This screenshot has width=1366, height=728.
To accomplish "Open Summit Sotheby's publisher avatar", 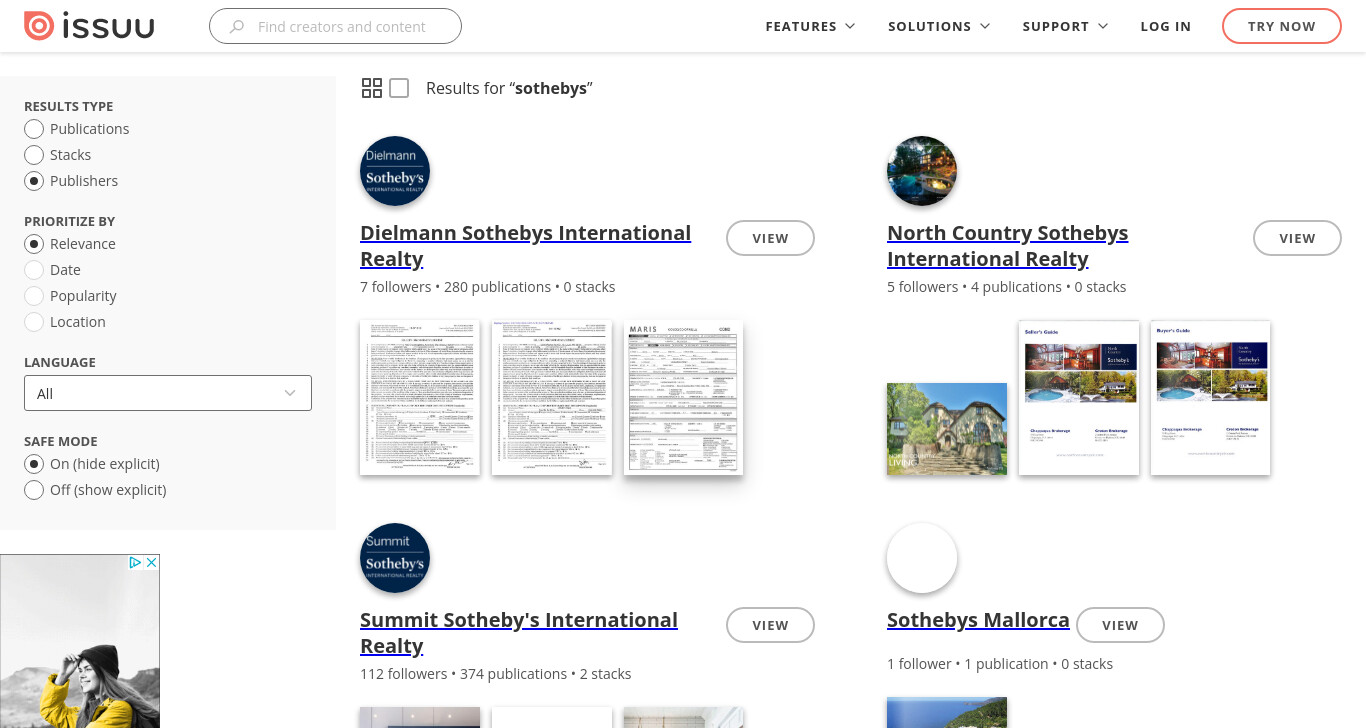I will pyautogui.click(x=395, y=558).
